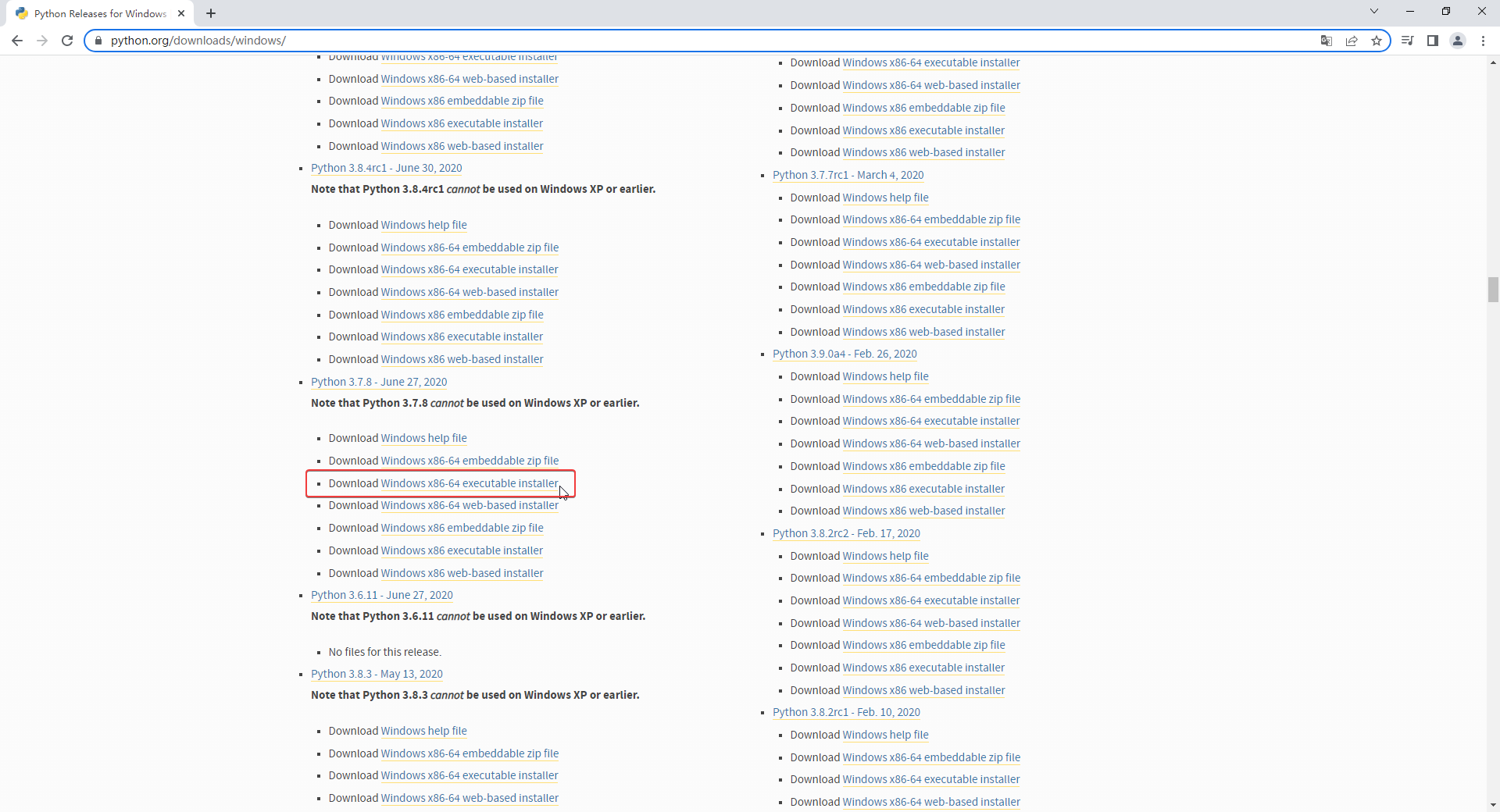1500x812 pixels.
Task: Open the Python 3.8.2rc1 - Feb. 10, 2020 release
Action: coord(846,712)
